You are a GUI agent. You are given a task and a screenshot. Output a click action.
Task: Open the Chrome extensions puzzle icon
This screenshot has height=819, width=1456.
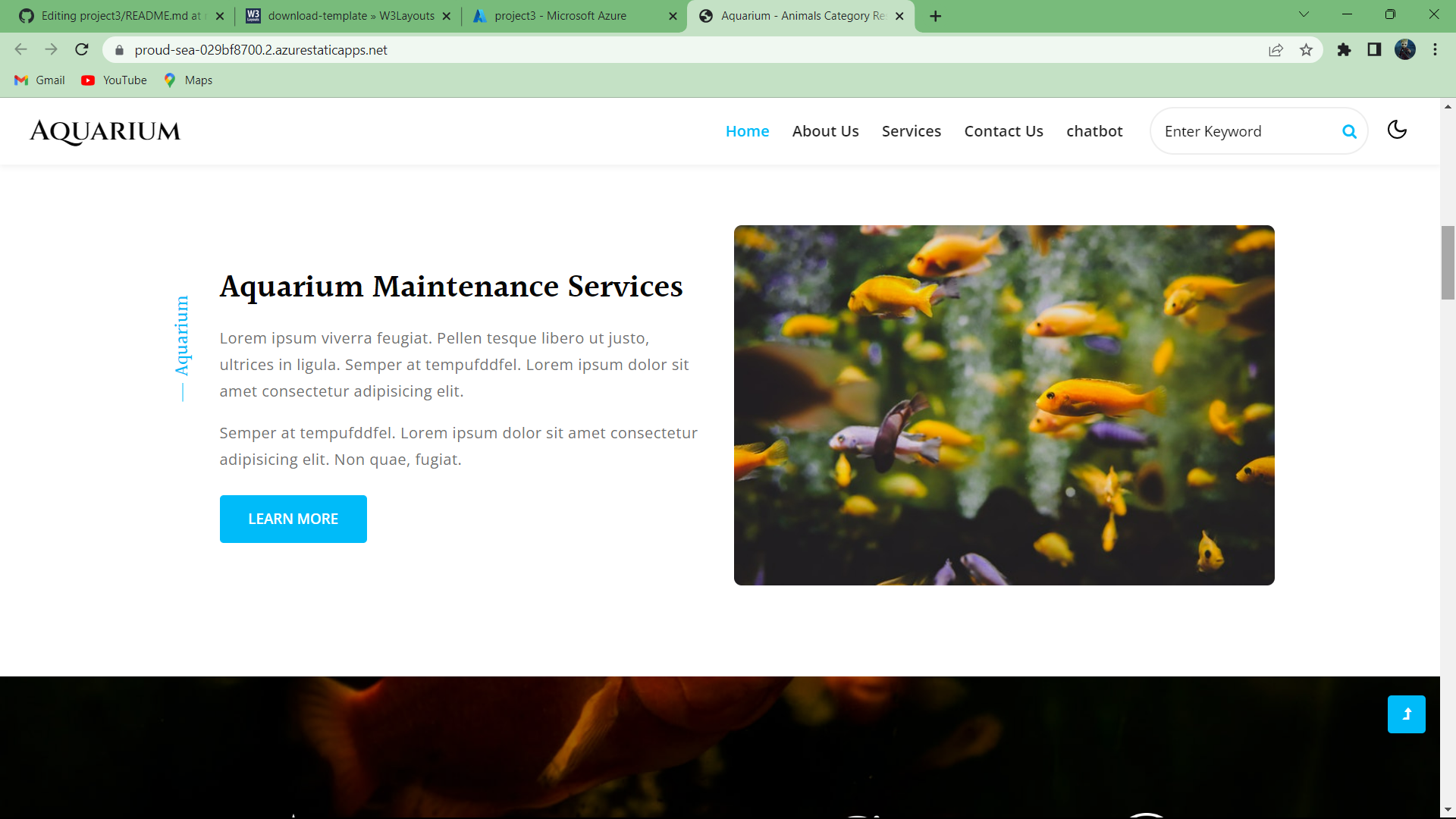[1344, 50]
